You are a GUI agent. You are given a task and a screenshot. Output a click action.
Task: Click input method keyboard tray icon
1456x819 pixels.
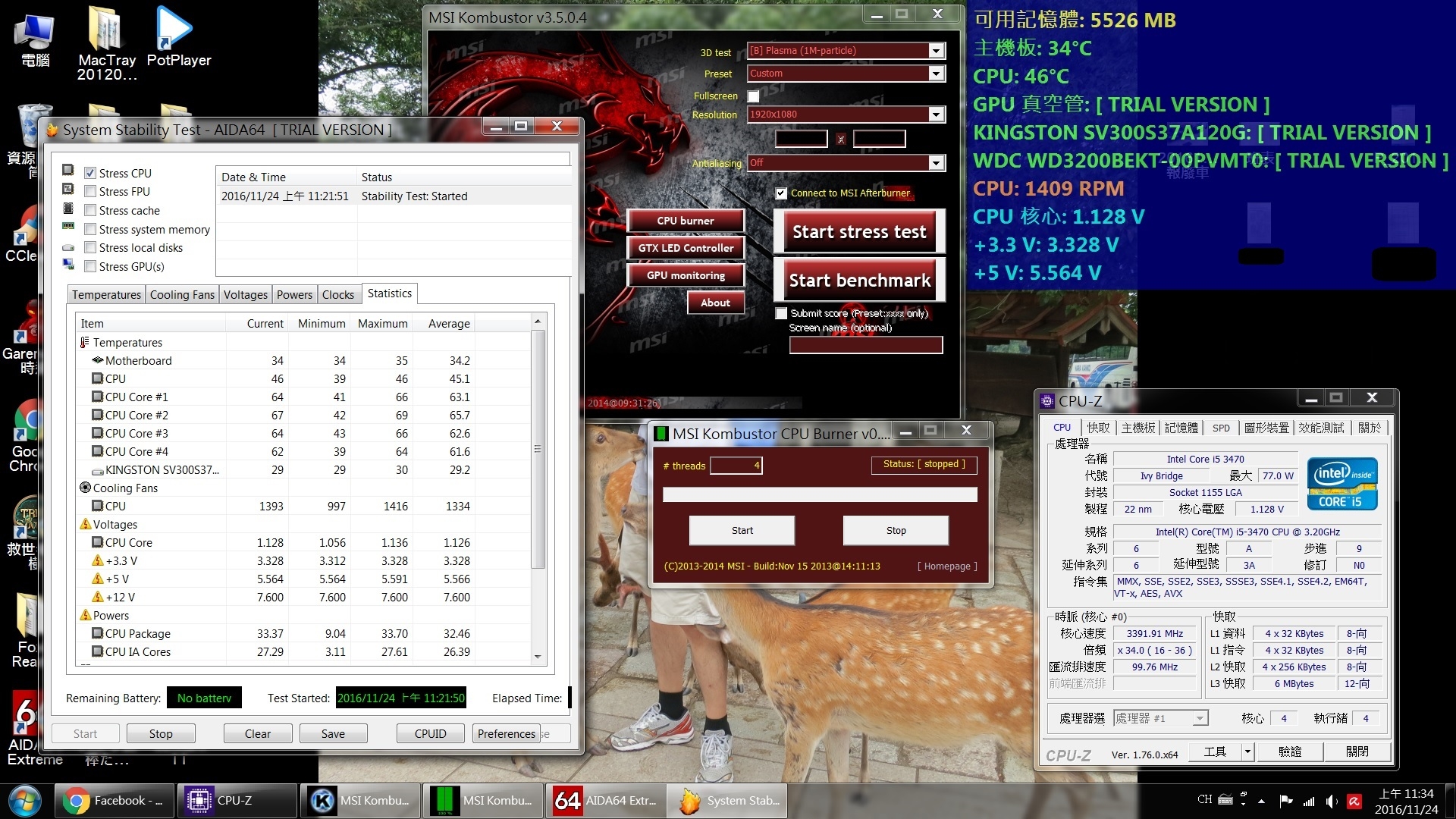tap(1225, 799)
